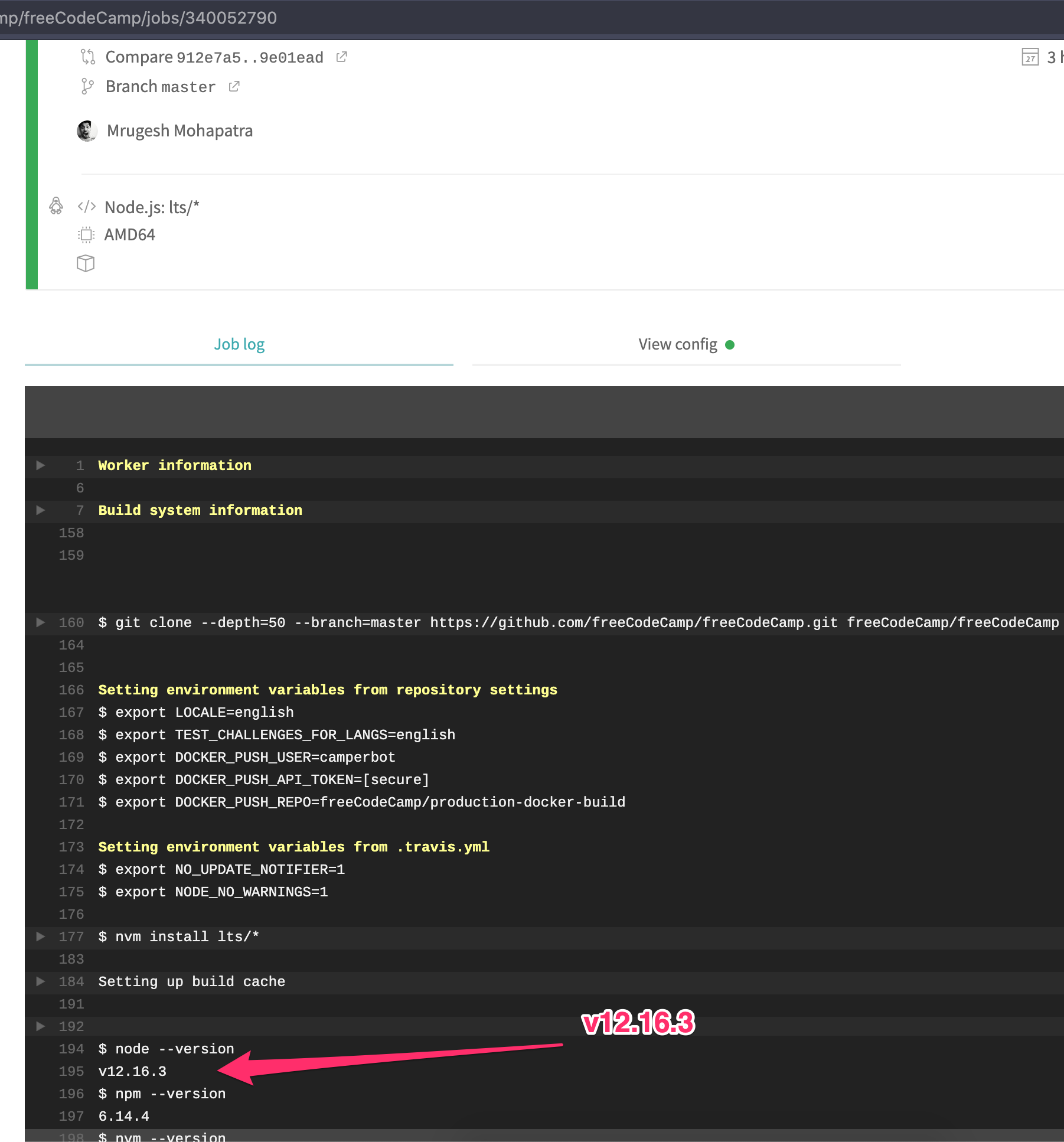Expand the nvm install lts/* section
The height and width of the screenshot is (1142, 1064).
click(40, 937)
